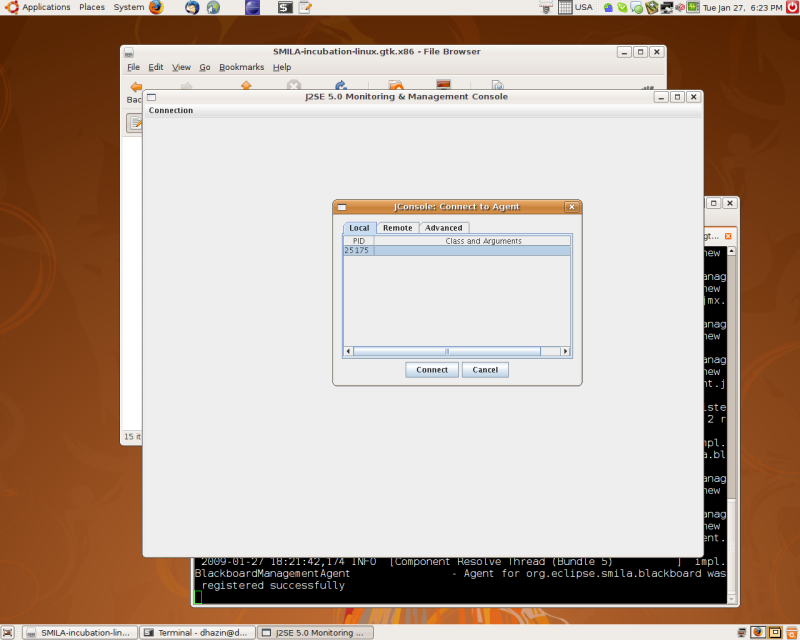Click the Stop icon in File Browser toolbar
The image size is (800, 640).
point(293,85)
